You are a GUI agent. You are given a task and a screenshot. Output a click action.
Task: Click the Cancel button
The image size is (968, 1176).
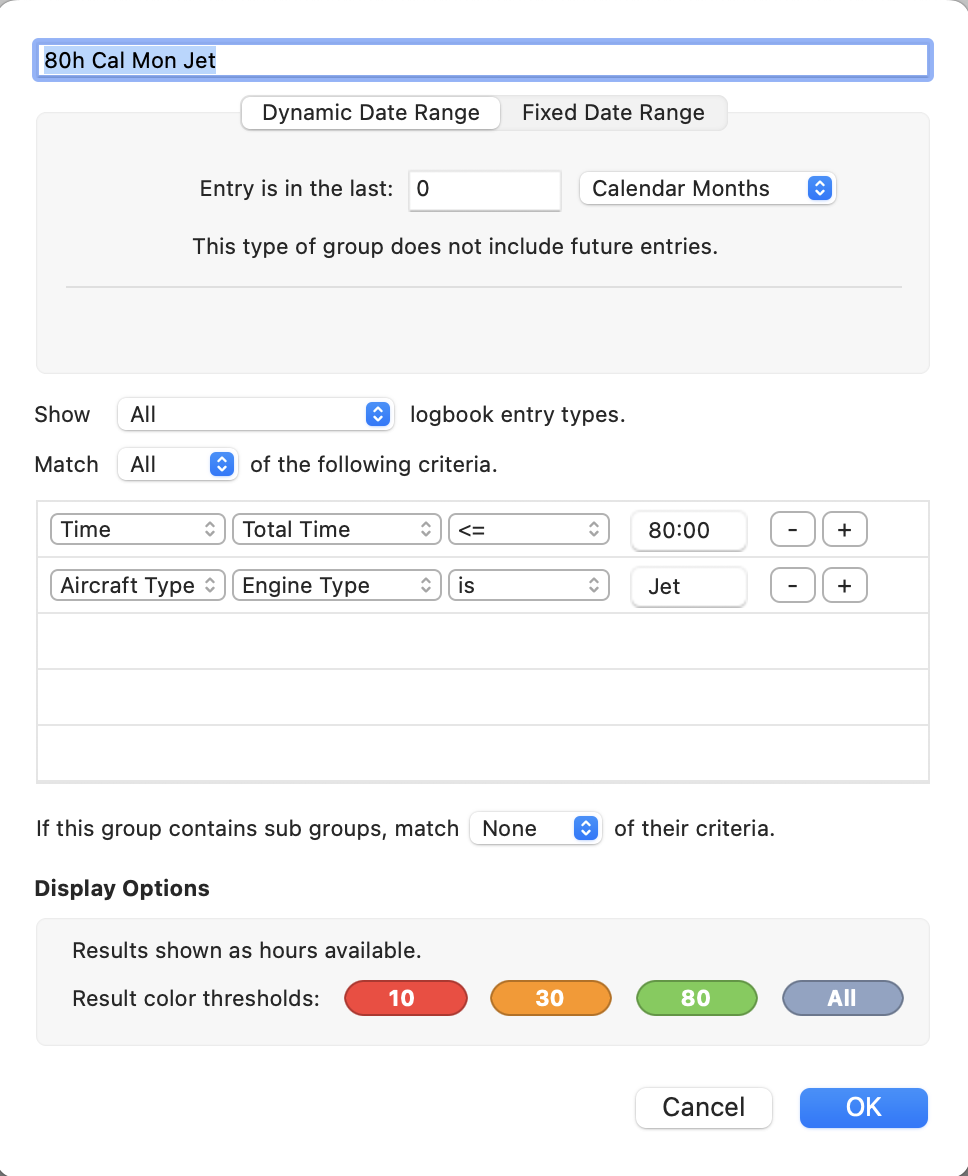coord(703,1107)
